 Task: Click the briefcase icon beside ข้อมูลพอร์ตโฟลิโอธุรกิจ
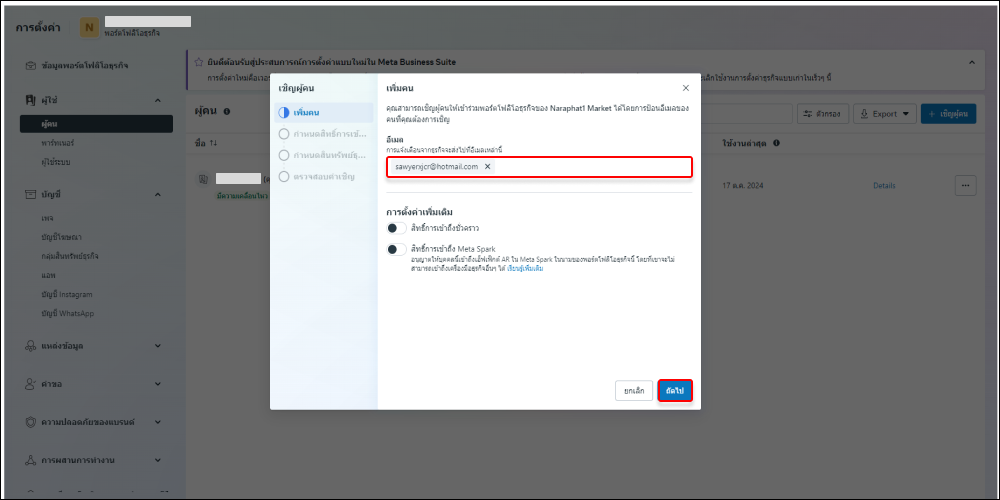coord(30,65)
